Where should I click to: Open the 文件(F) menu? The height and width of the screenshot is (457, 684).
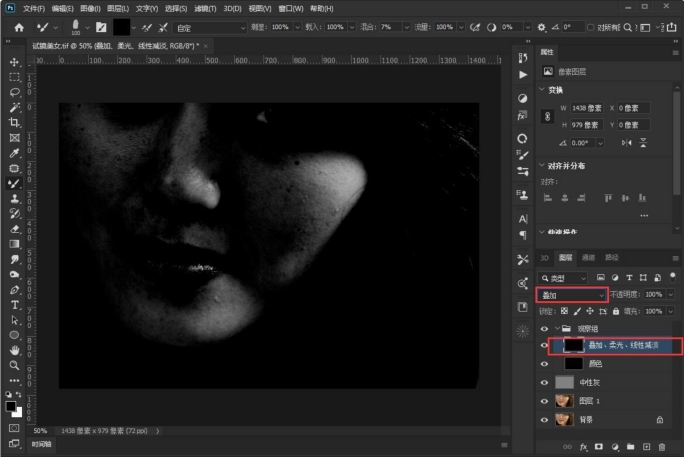(34, 8)
